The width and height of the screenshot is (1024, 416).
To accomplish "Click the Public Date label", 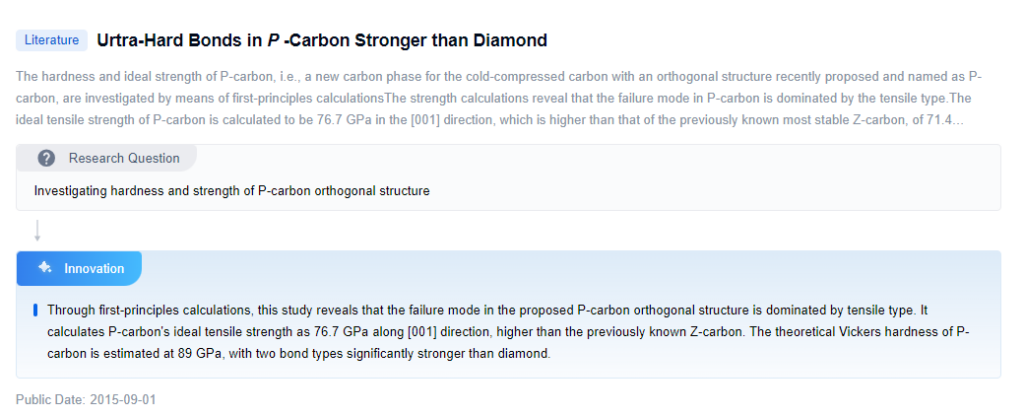I will 49,399.
